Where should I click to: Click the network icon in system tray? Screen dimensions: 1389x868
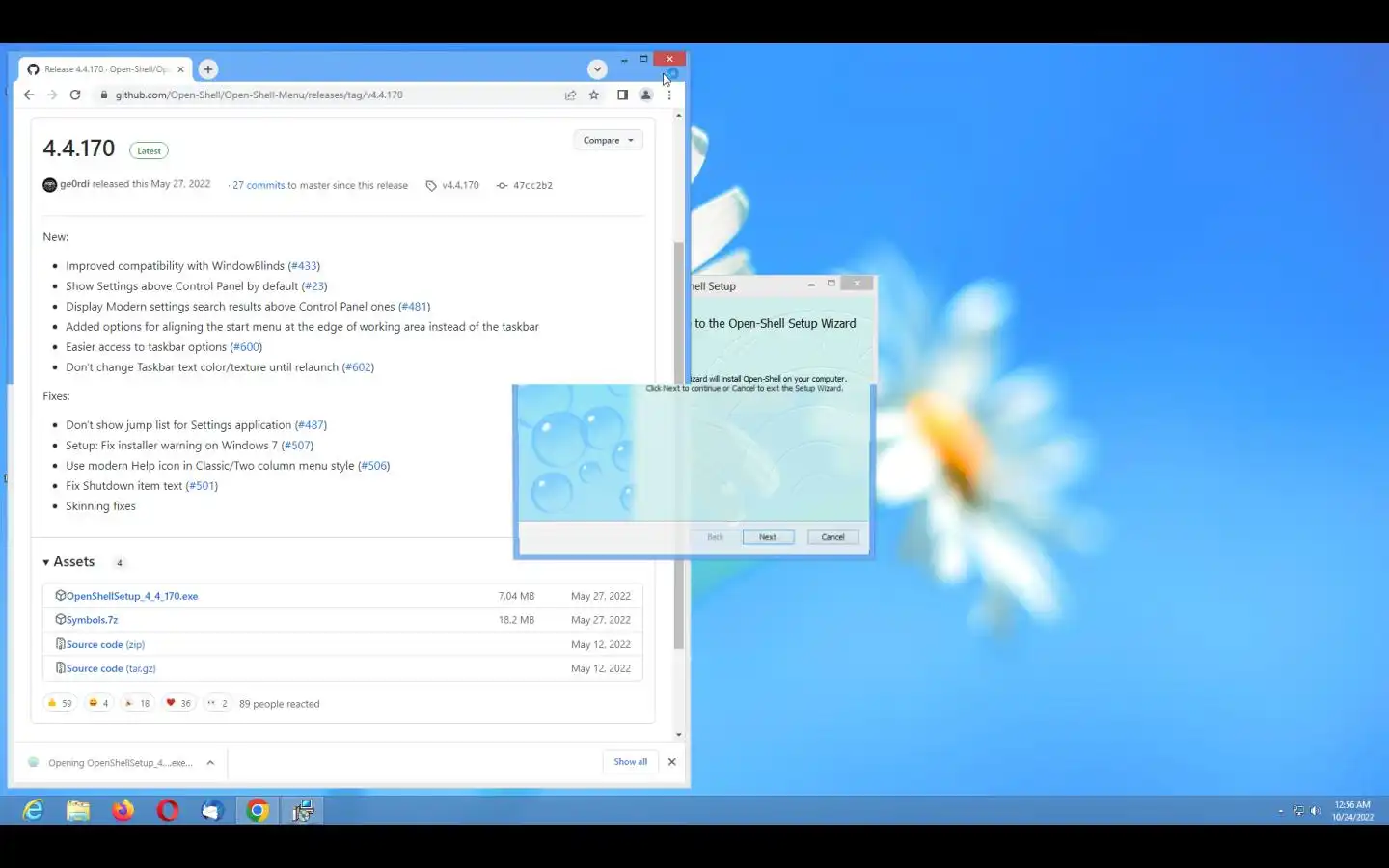coord(1298,811)
